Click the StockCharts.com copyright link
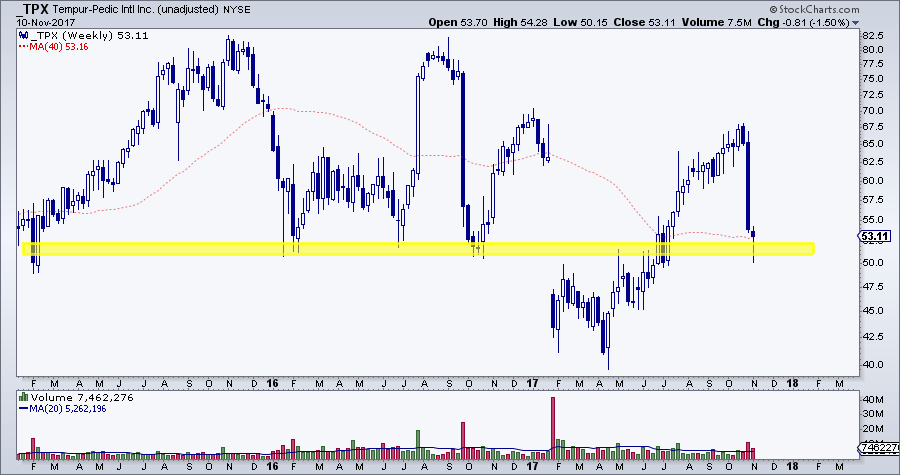 814,9
